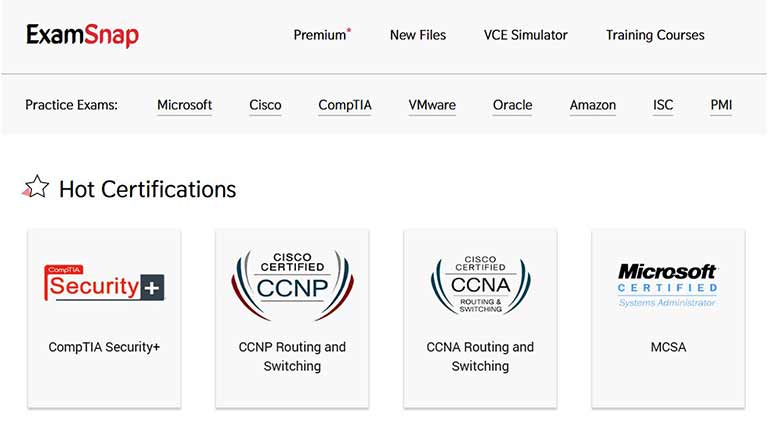Open the PMI practice exams link

pyautogui.click(x=721, y=105)
